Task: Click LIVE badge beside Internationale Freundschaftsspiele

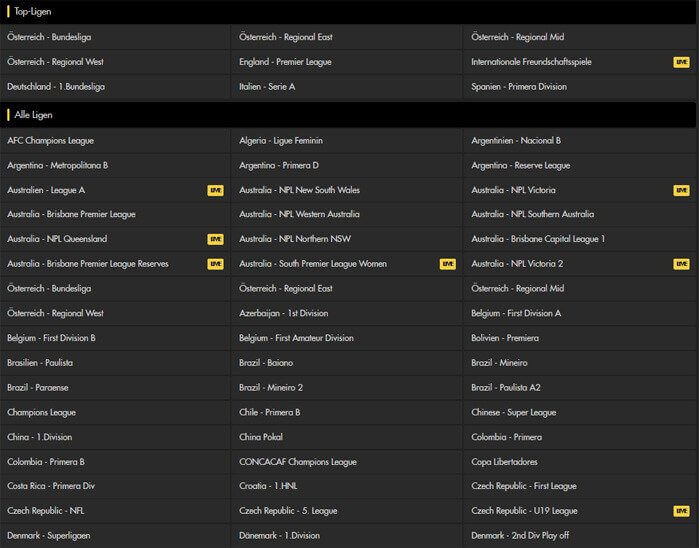Action: point(681,62)
